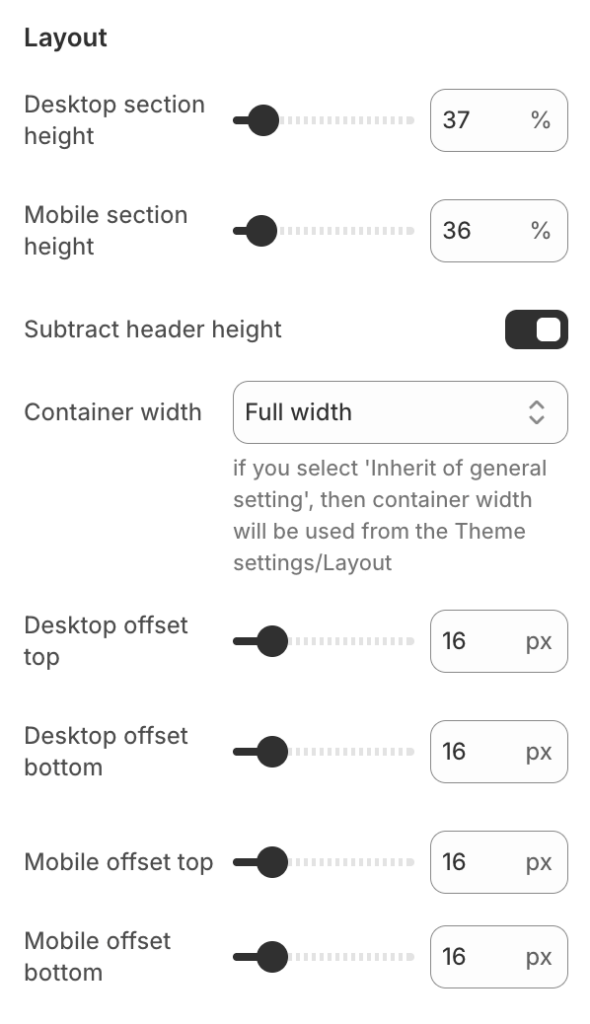
Task: Click the Container width up-down chevron icon
Action: pos(536,412)
